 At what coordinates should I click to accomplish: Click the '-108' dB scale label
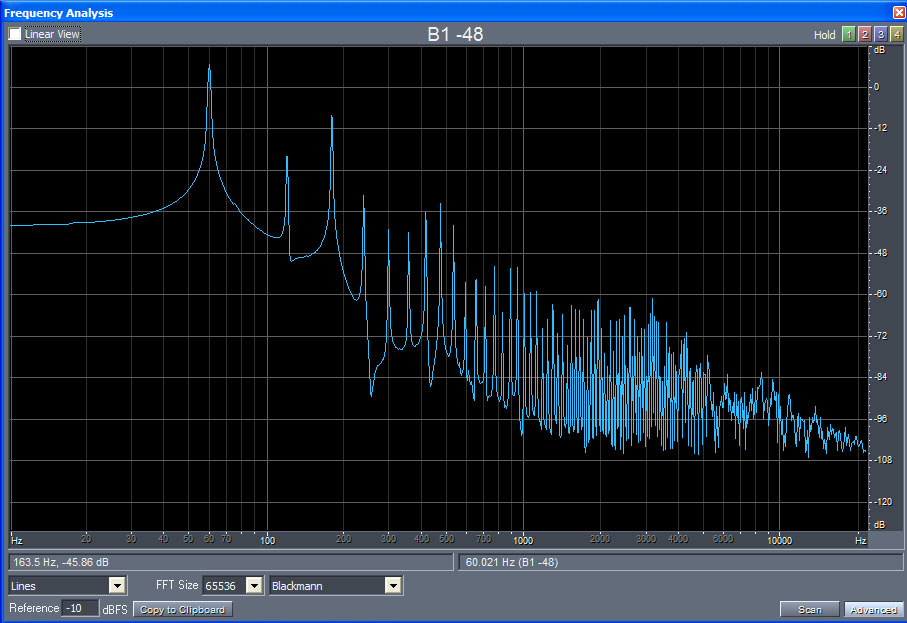click(x=882, y=460)
